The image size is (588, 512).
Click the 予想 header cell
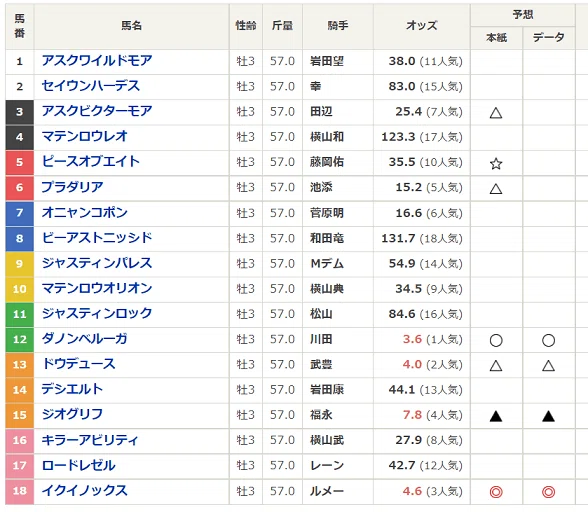pos(523,15)
